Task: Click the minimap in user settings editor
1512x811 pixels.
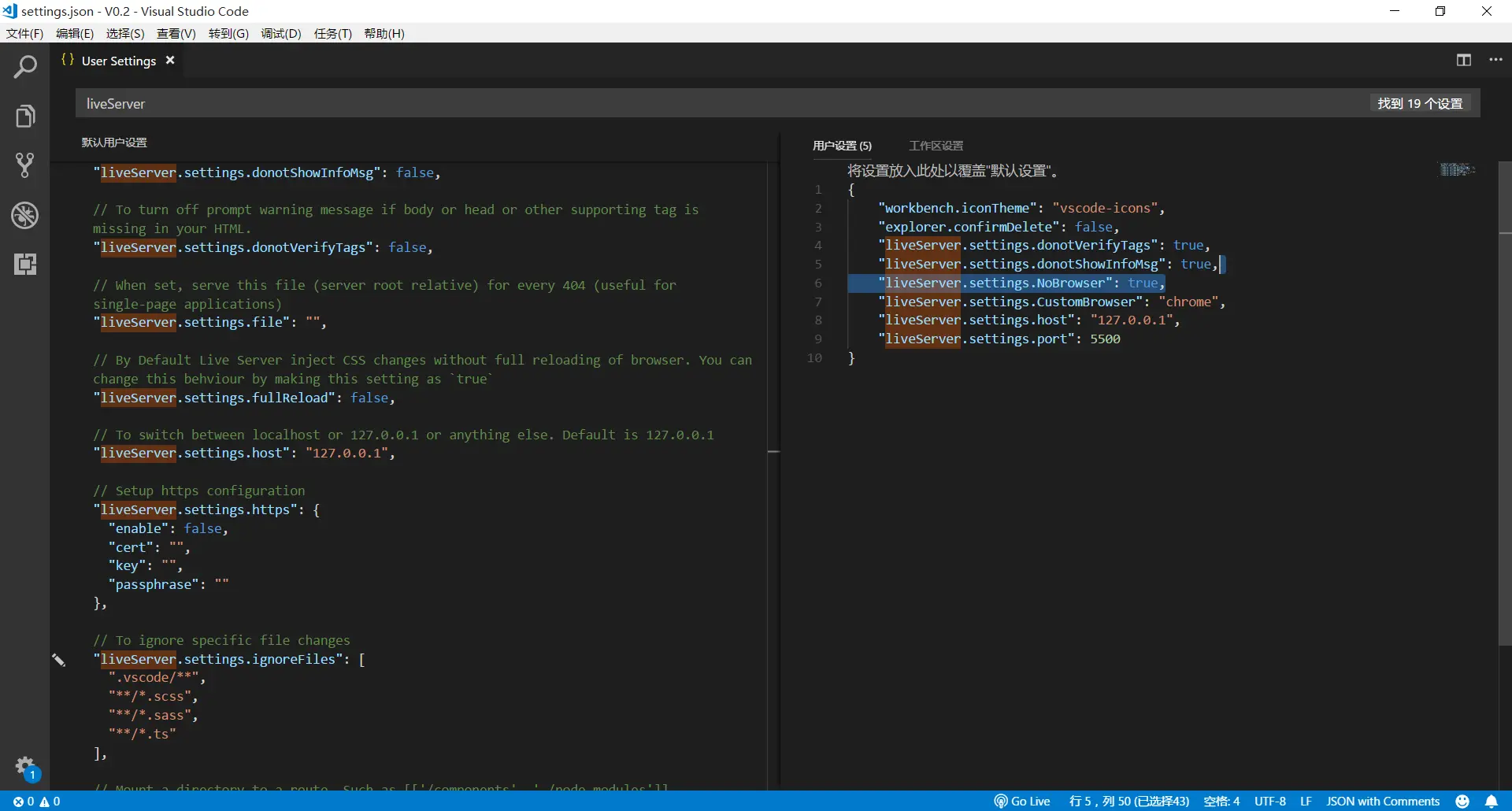Action: 1457,169
